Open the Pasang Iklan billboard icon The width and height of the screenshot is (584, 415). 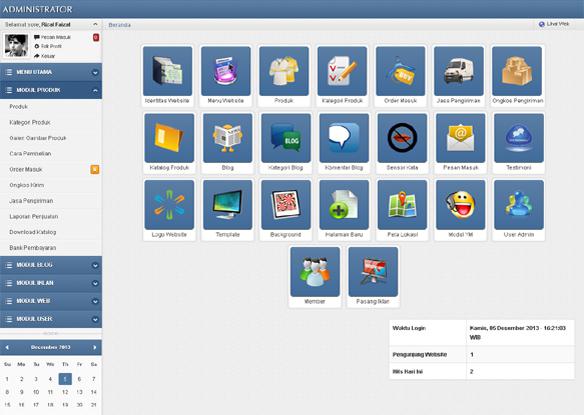click(373, 272)
